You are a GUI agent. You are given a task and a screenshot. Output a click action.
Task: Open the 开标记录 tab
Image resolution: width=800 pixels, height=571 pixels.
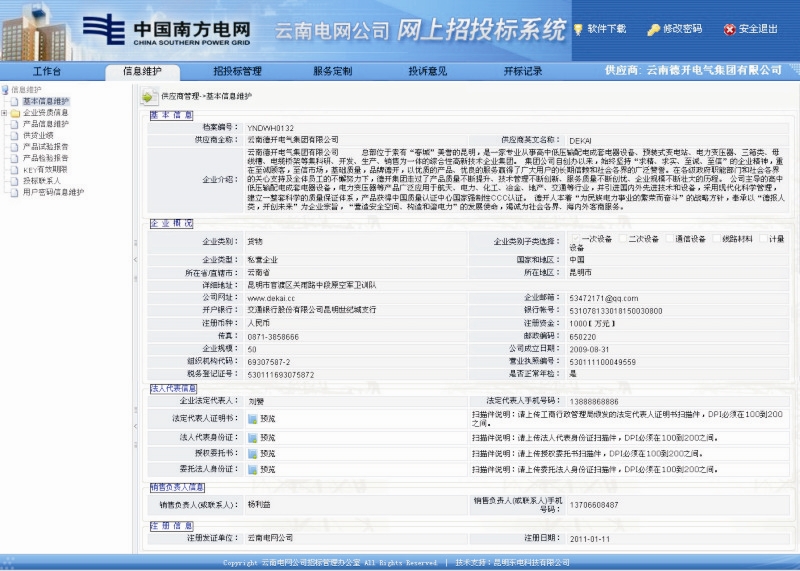522,71
